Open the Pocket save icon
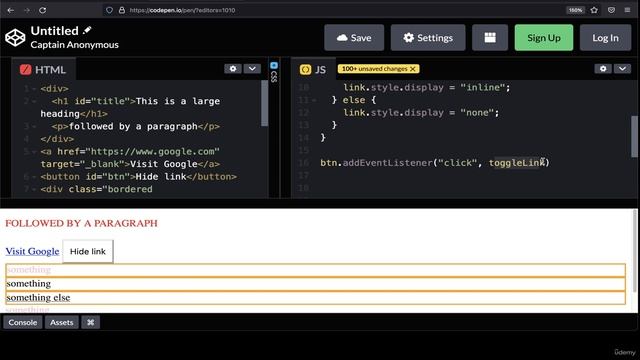Image resolution: width=640 pixels, height=360 pixels. 611,10
